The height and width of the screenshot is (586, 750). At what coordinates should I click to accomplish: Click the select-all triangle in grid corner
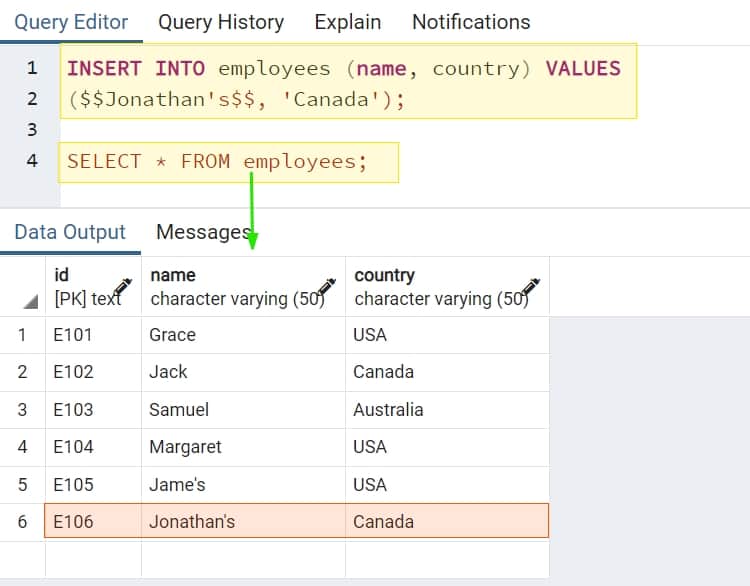click(x=30, y=301)
